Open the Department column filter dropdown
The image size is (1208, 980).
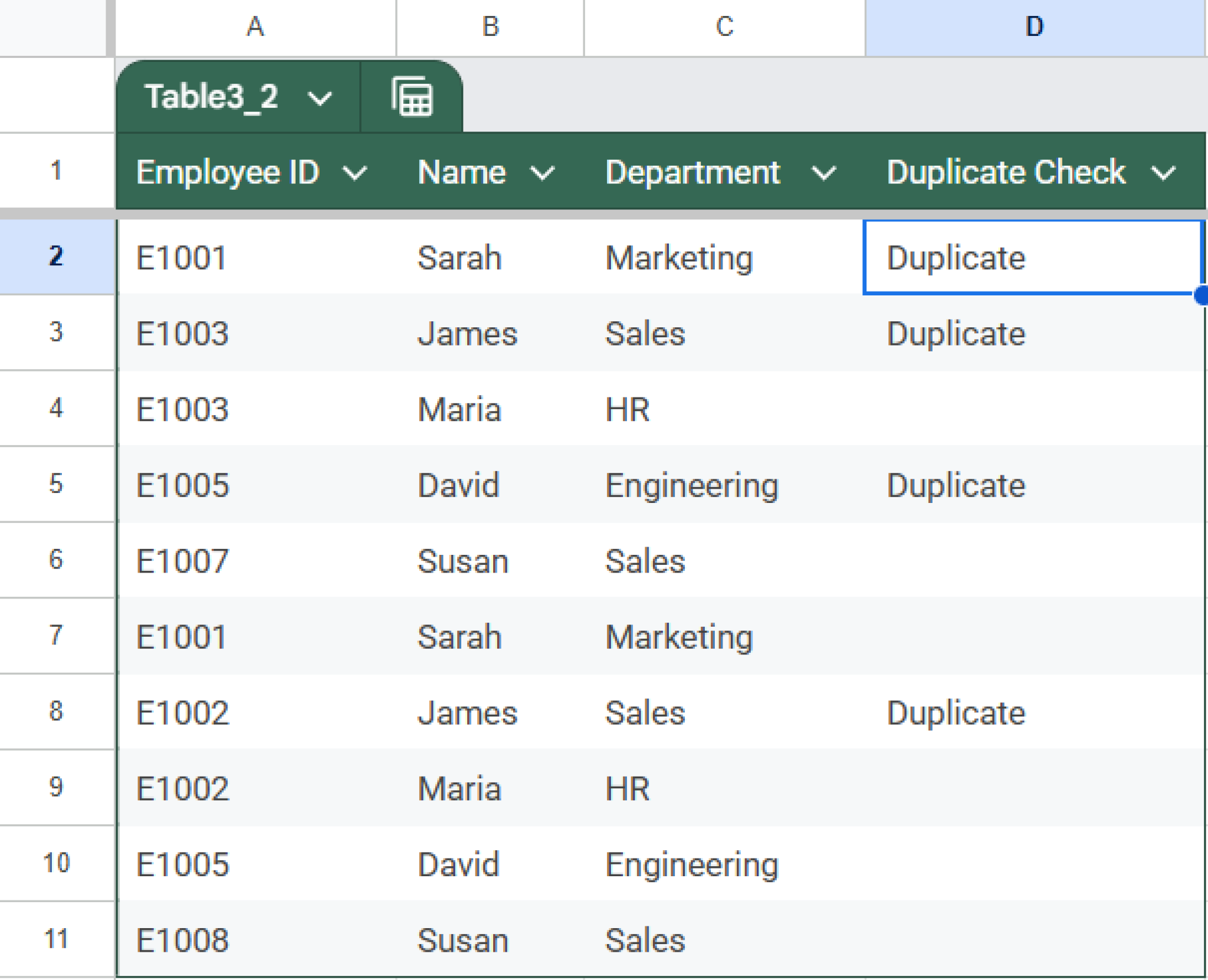(823, 172)
